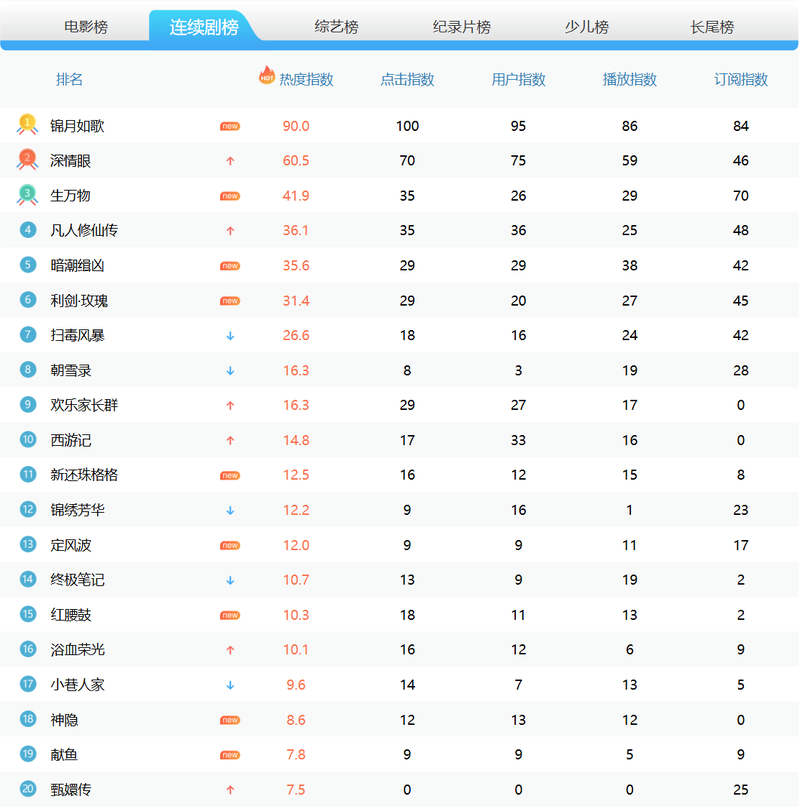Click the new badge for 锦月如歌
The image size is (800, 809).
230,126
